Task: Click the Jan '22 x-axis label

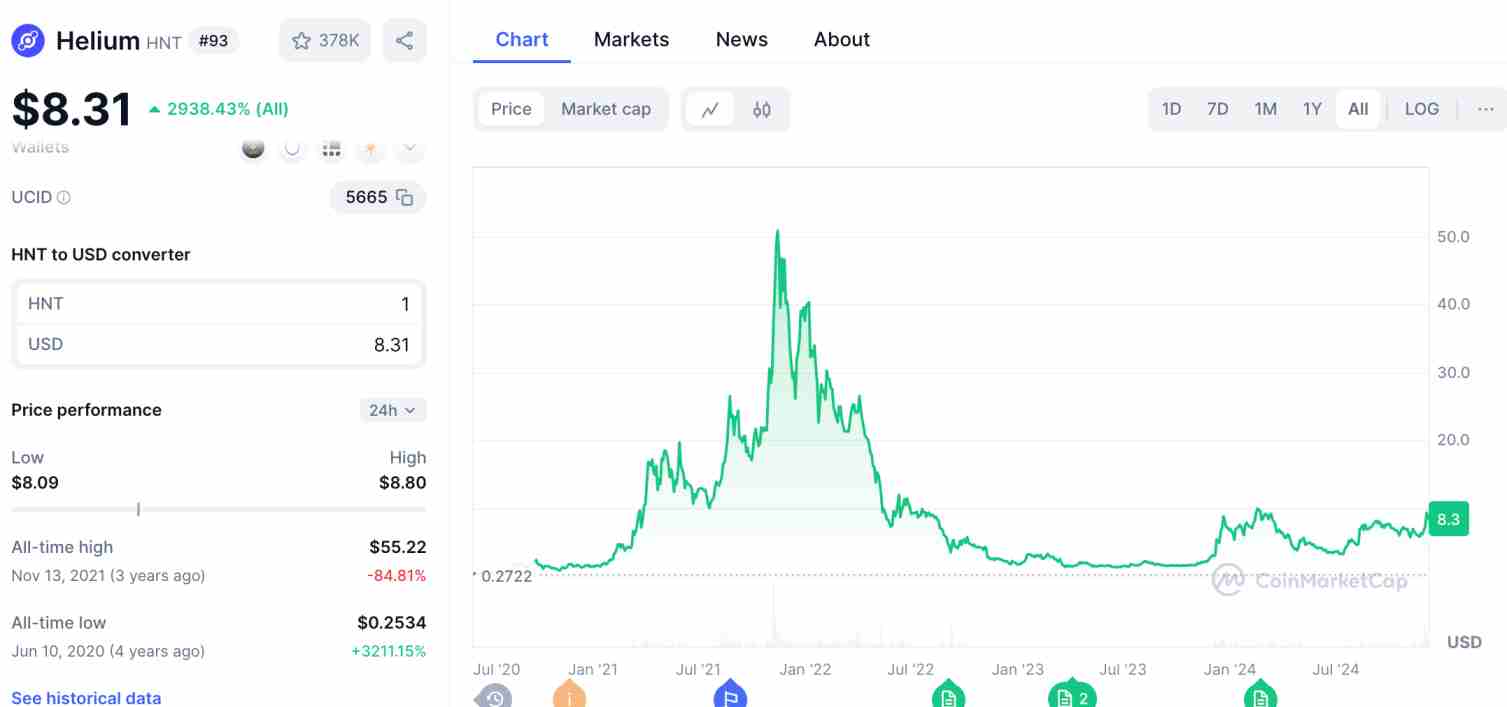Action: point(806,669)
